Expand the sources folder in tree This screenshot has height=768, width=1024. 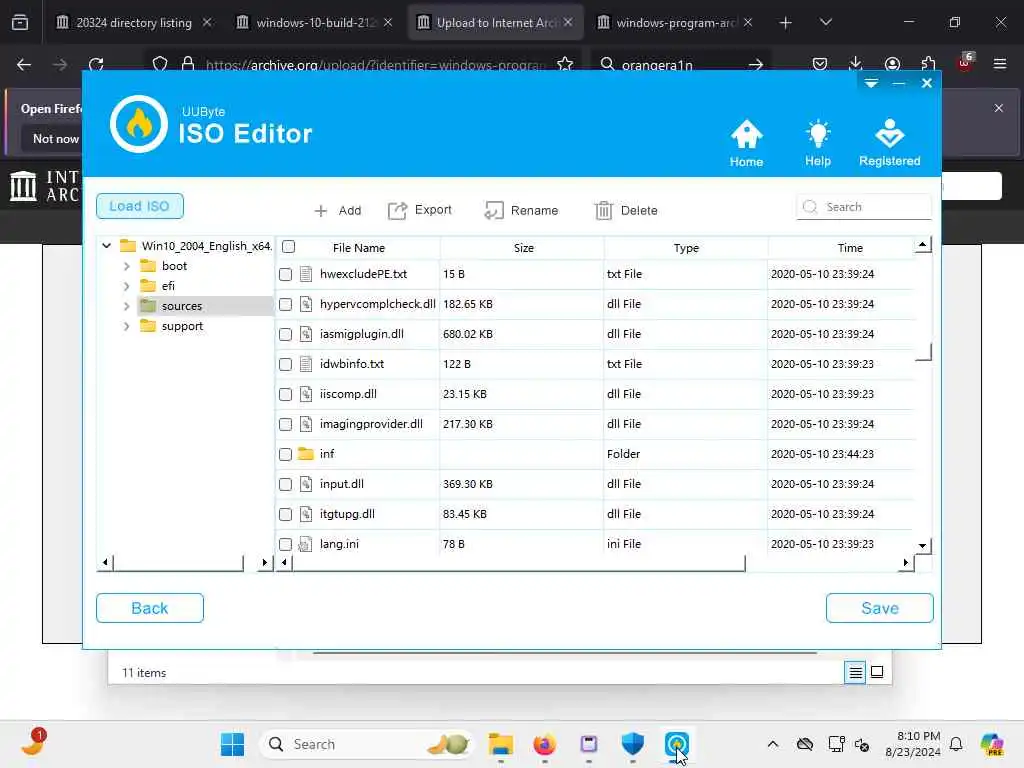(127, 306)
